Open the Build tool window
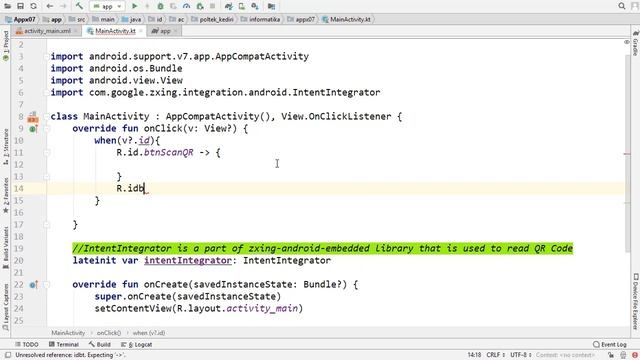 tap(100, 344)
